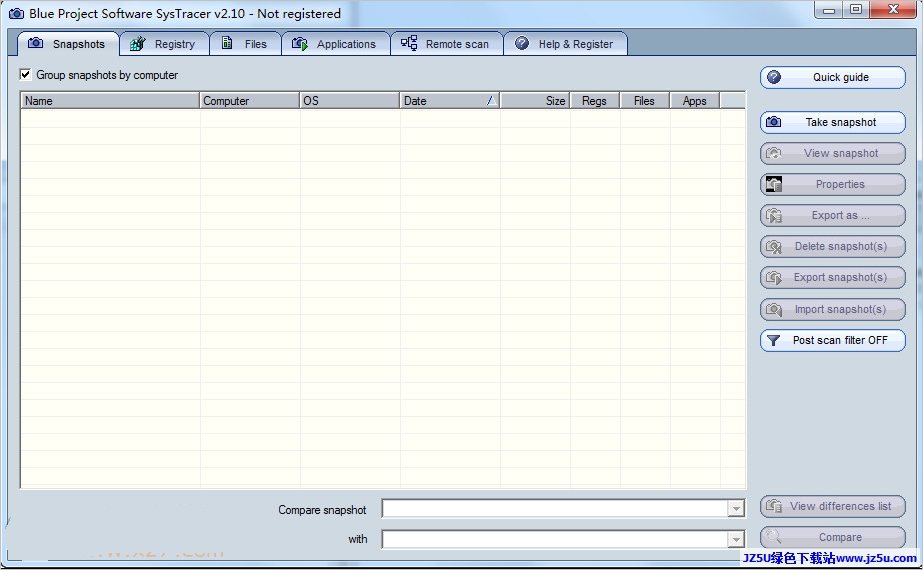923x570 pixels.
Task: Click the Files tab document icon
Action: tap(227, 43)
